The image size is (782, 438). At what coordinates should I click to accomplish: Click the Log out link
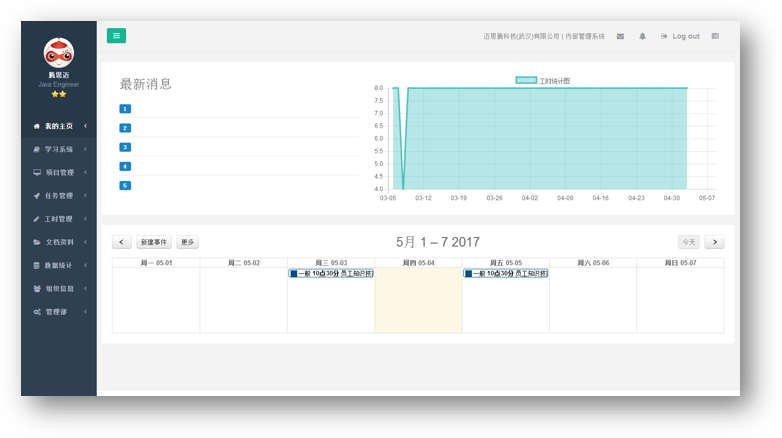tap(681, 36)
